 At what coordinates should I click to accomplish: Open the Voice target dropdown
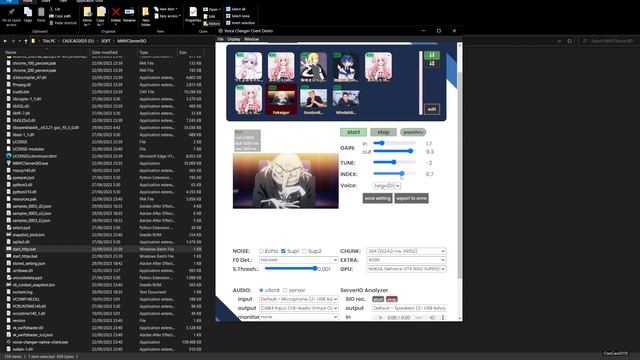click(x=387, y=186)
